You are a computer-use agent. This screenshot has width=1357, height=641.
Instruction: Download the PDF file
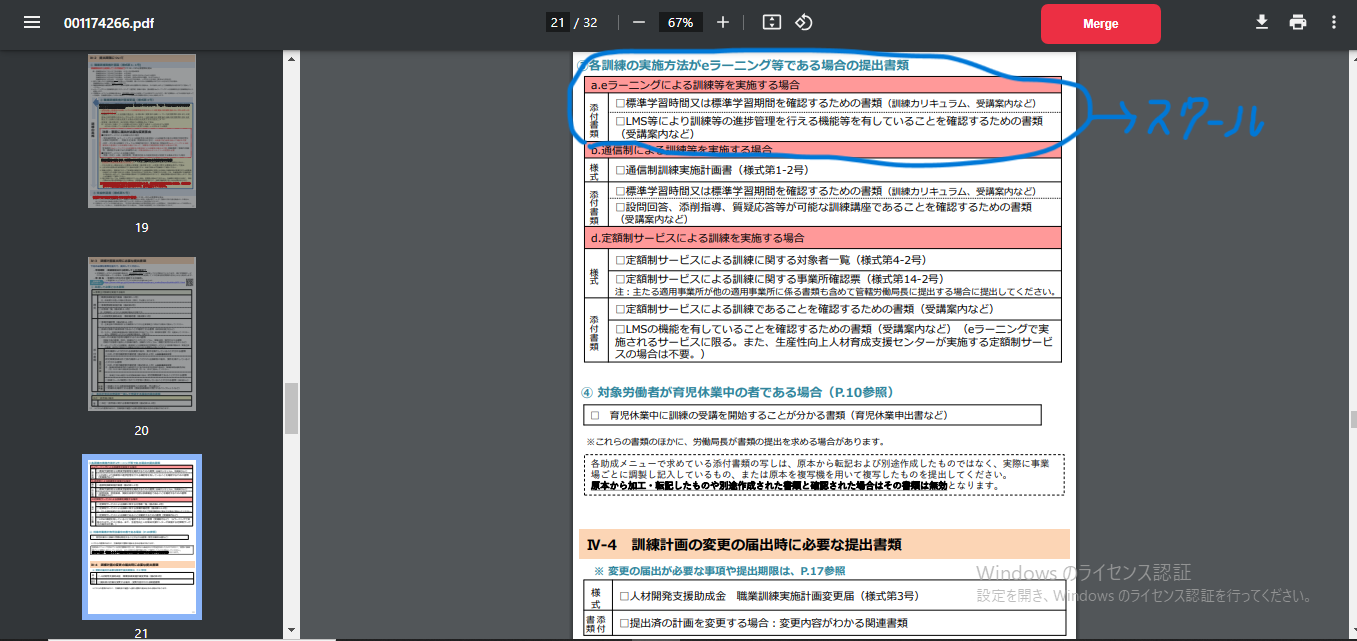pyautogui.click(x=1262, y=22)
